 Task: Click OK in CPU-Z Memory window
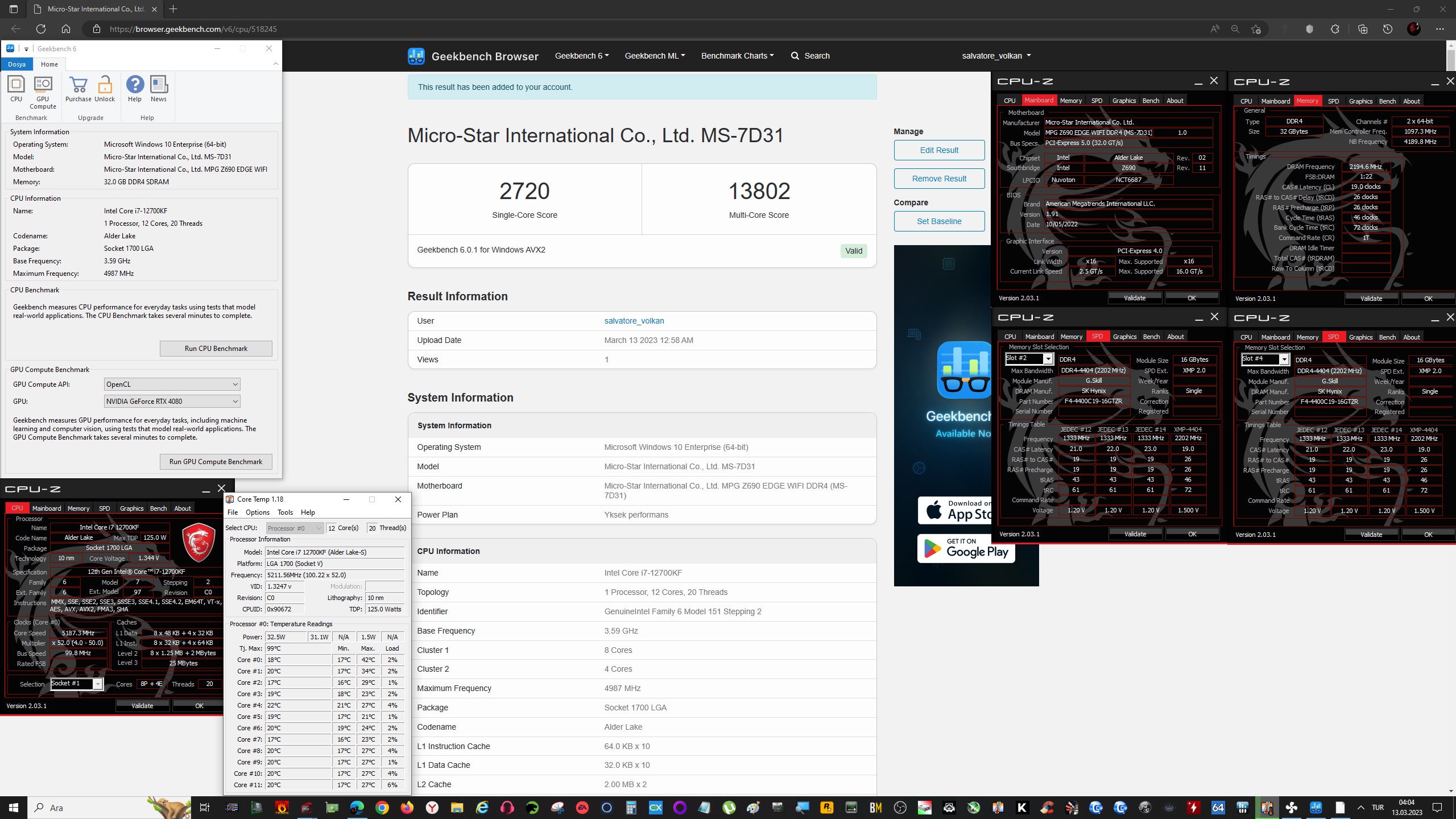1428,299
